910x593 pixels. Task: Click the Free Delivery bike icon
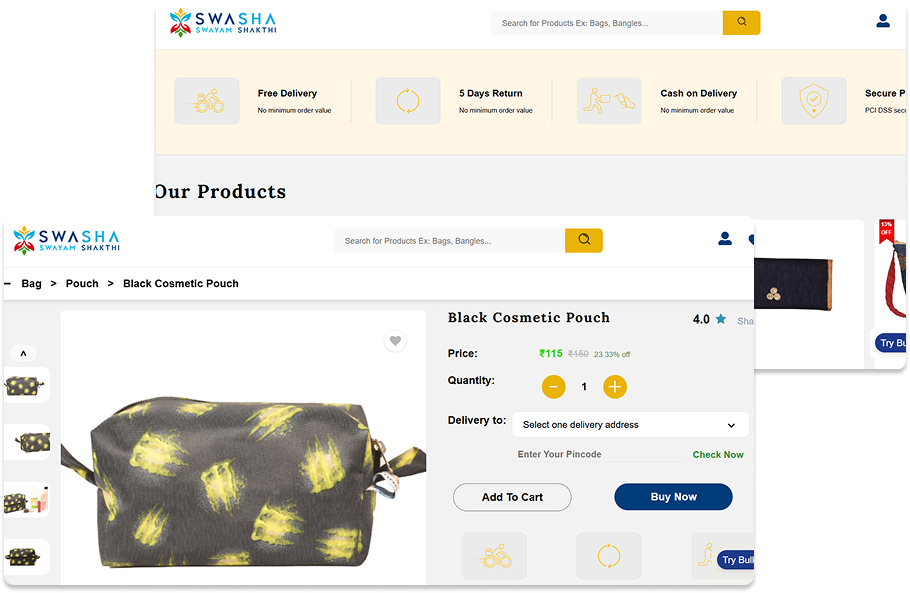207,100
